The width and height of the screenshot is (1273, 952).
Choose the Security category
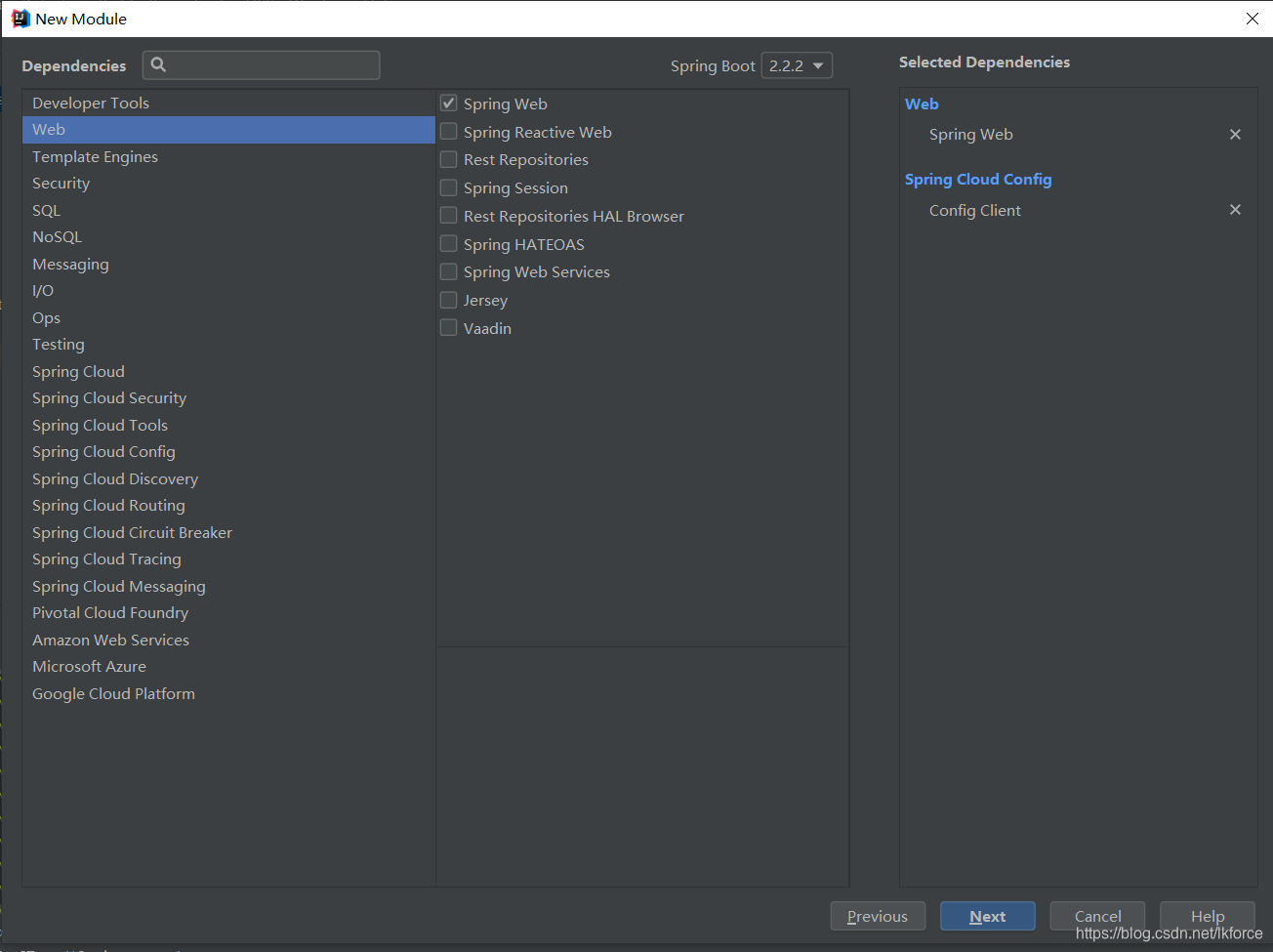click(x=228, y=184)
